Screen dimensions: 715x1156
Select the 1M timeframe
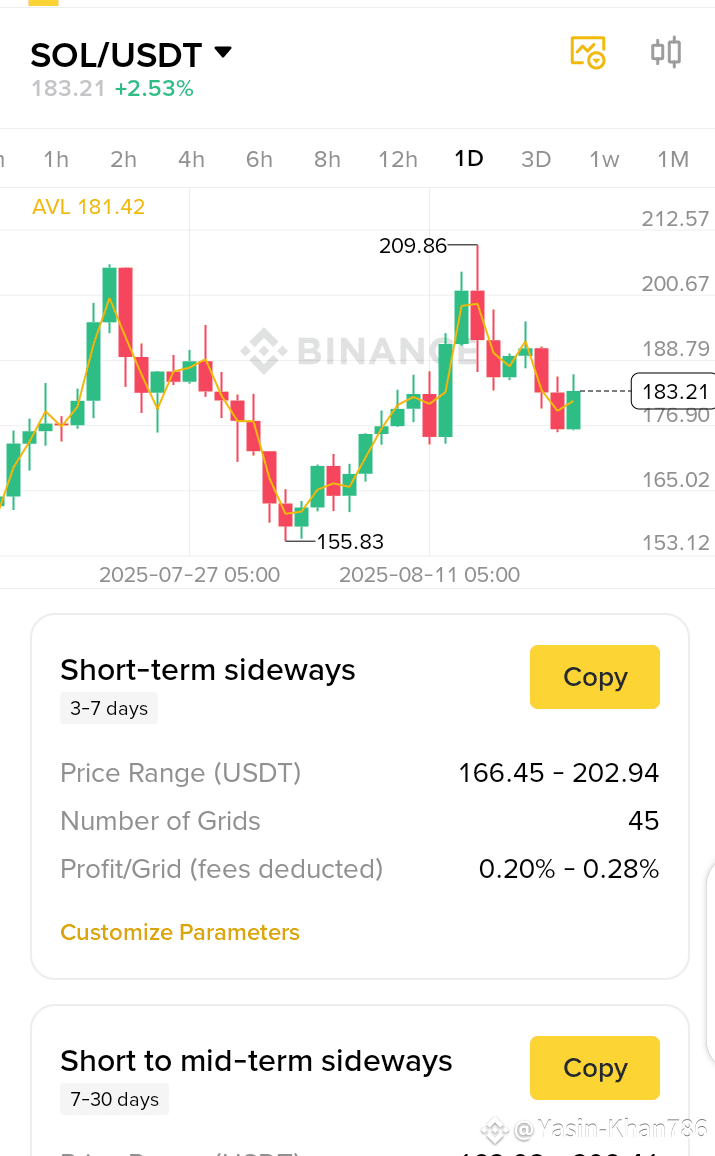click(673, 159)
